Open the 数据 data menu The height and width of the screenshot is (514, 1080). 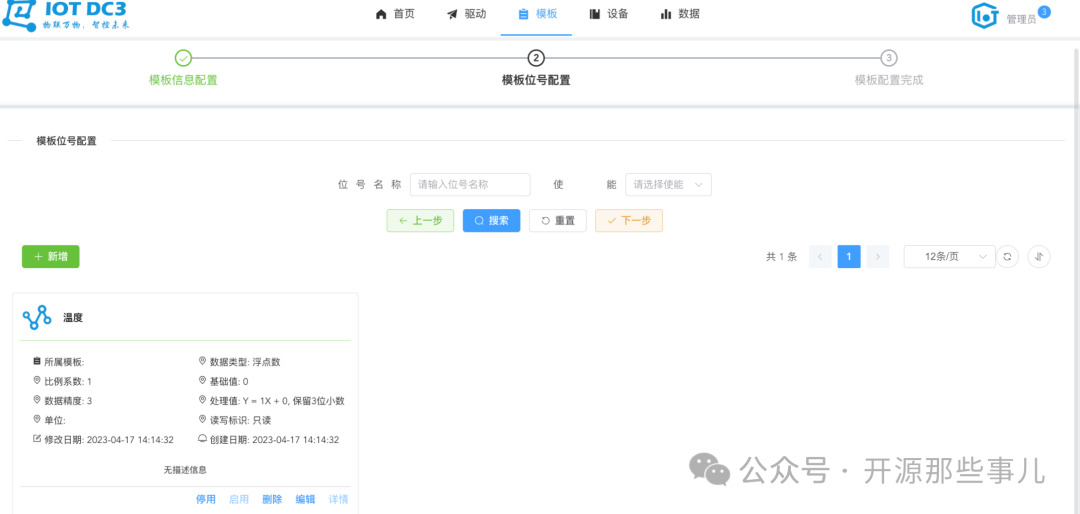pyautogui.click(x=680, y=14)
